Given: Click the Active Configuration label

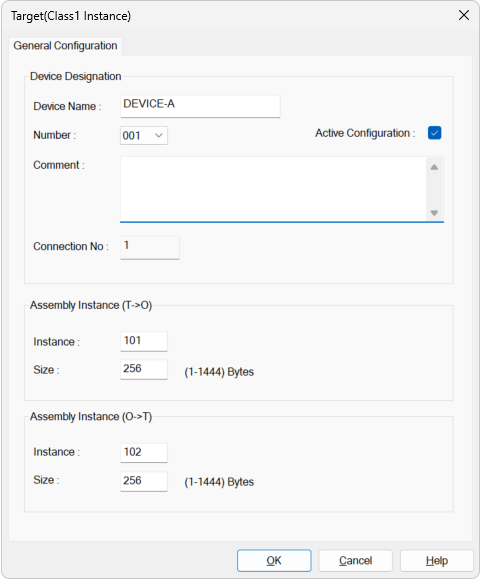Looking at the screenshot, I should coord(365,133).
